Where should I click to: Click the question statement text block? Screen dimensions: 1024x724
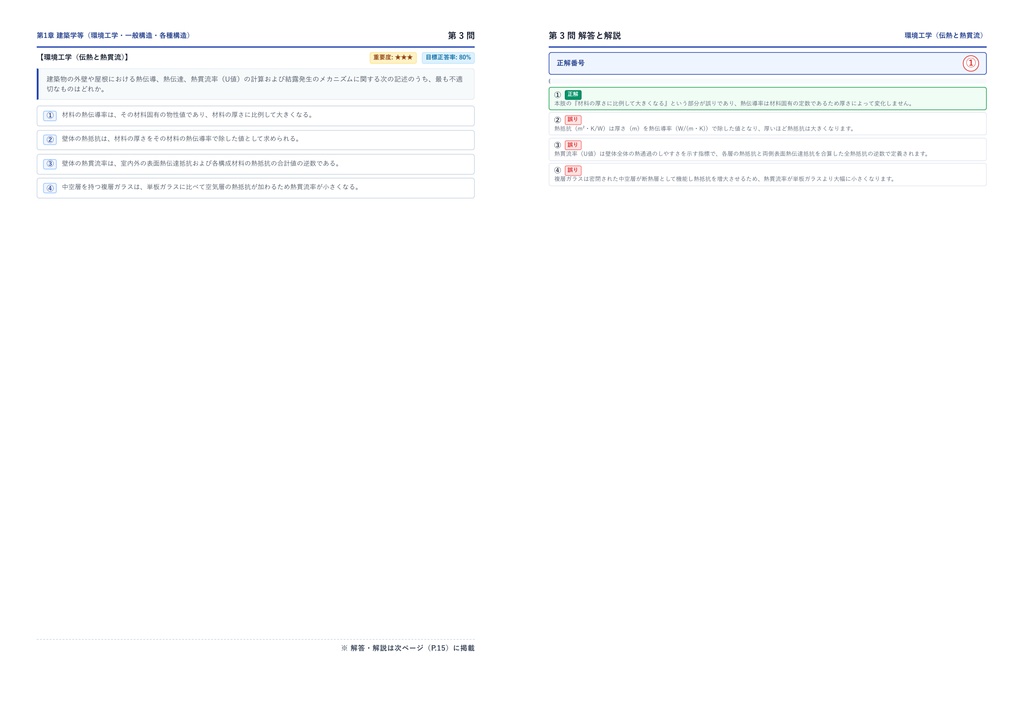(255, 84)
